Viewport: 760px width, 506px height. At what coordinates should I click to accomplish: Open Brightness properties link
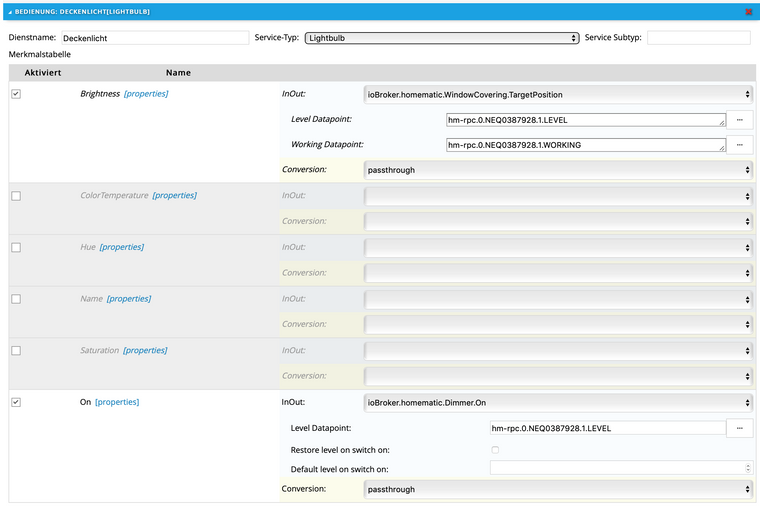pyautogui.click(x=146, y=94)
